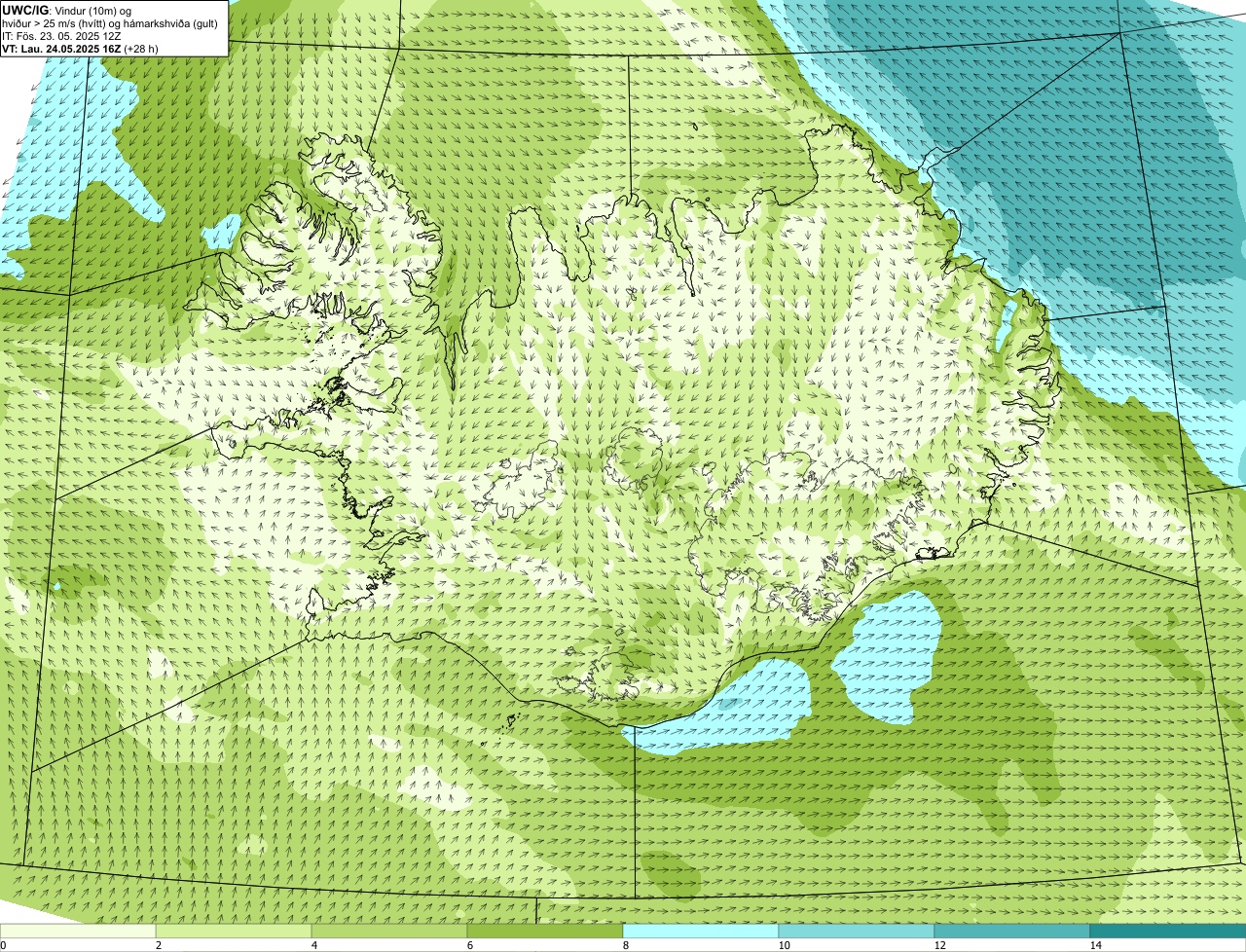The width and height of the screenshot is (1246, 952).
Task: Click the 'VT: Lau. 24.05.2025 16Z (+28 h)' line
Action: pos(80,48)
